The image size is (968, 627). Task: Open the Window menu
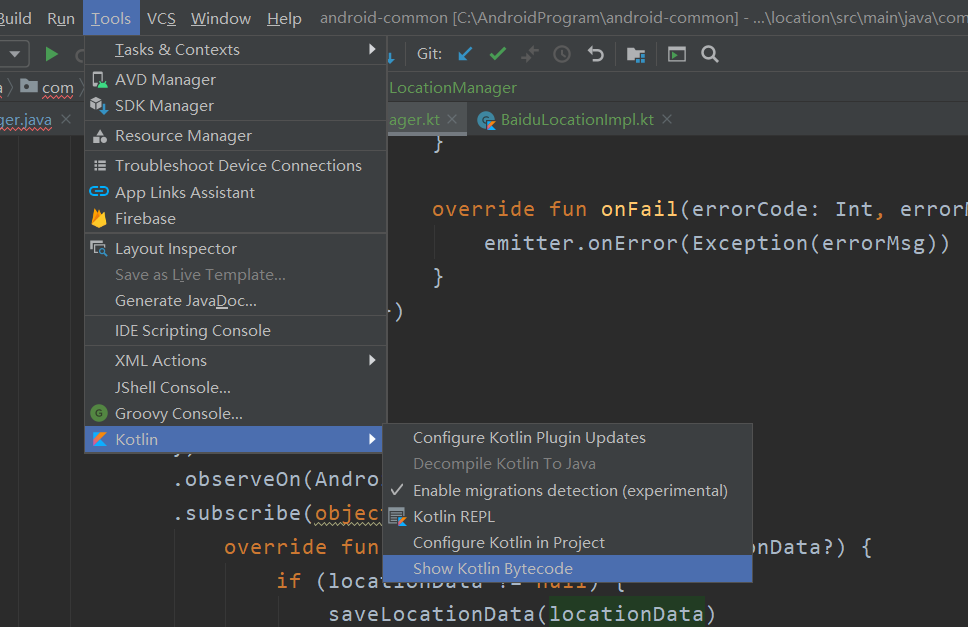point(220,19)
